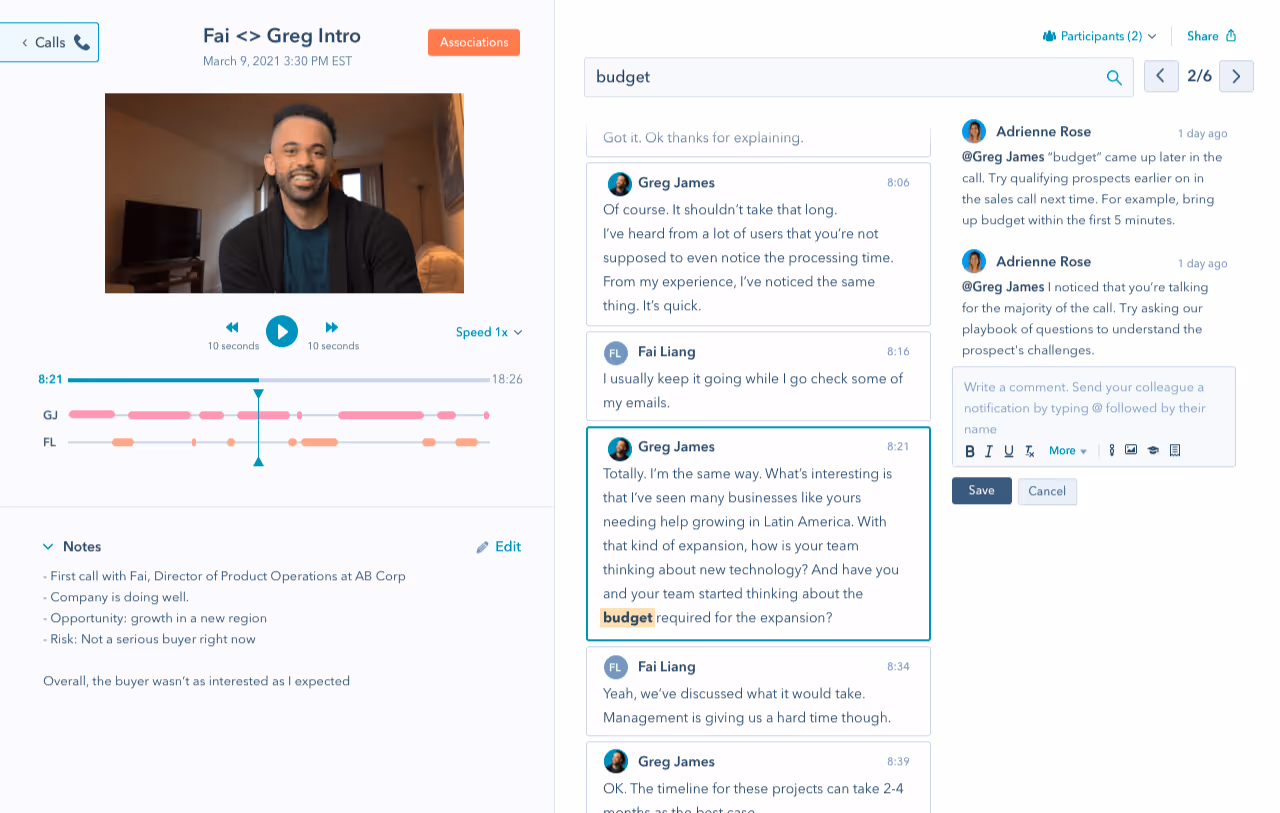
Task: Go back to the Calls list
Action: tap(49, 42)
